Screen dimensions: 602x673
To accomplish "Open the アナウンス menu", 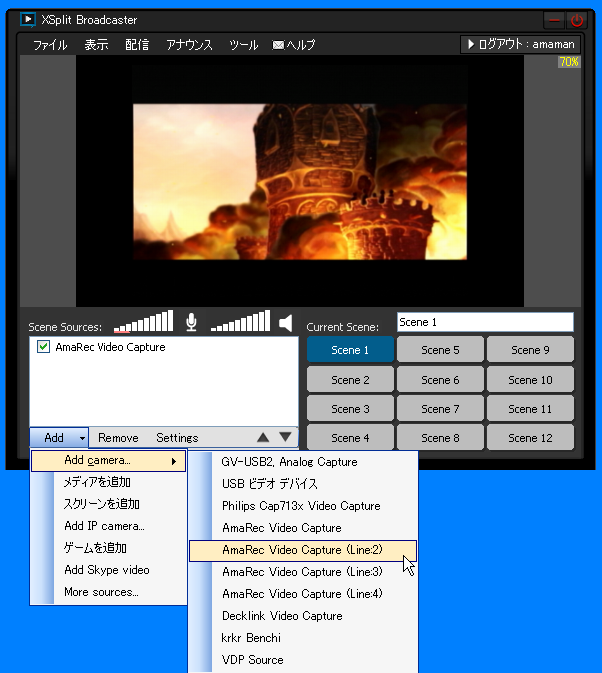I will click(x=189, y=45).
